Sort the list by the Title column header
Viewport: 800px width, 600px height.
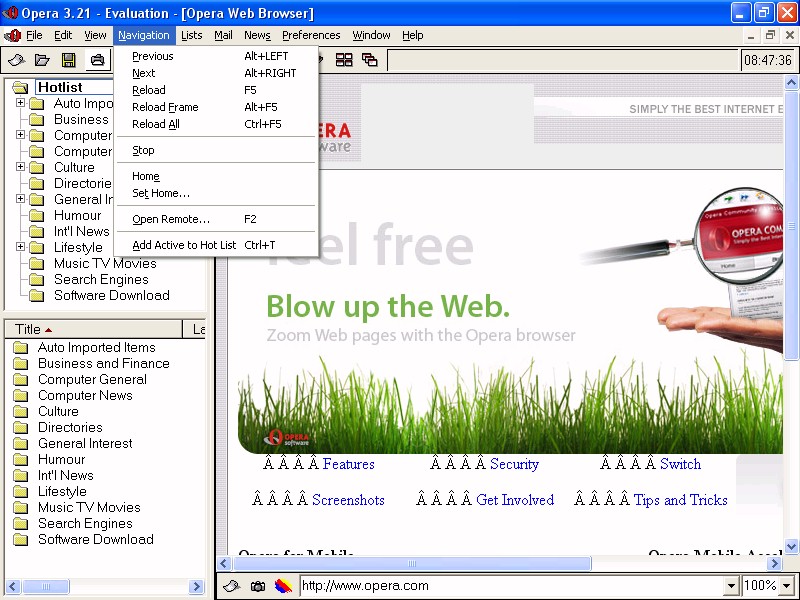pyautogui.click(x=93, y=330)
